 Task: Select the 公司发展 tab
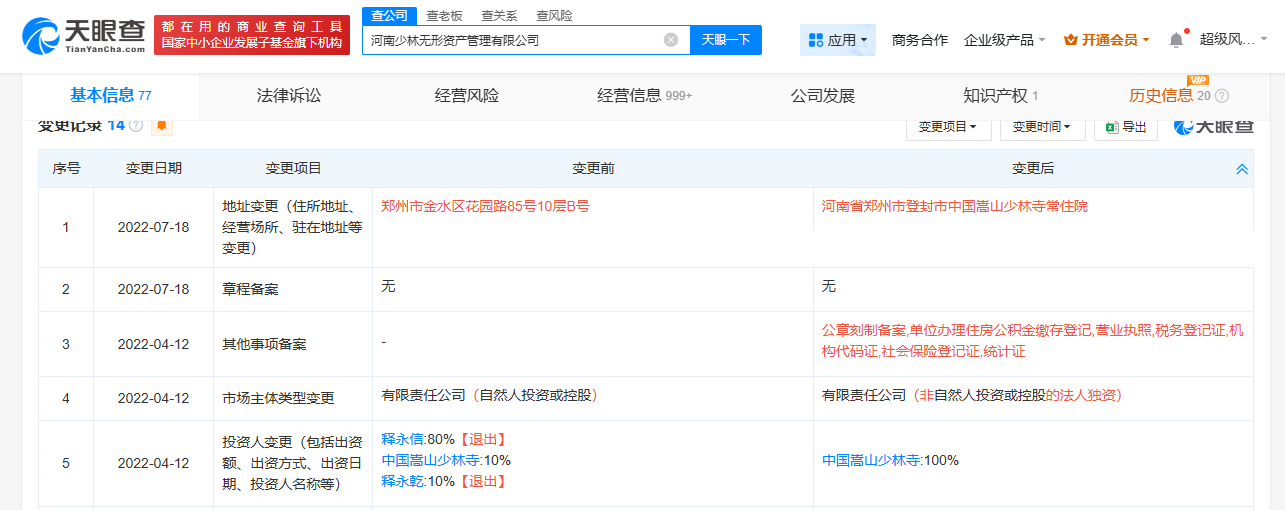click(x=822, y=96)
